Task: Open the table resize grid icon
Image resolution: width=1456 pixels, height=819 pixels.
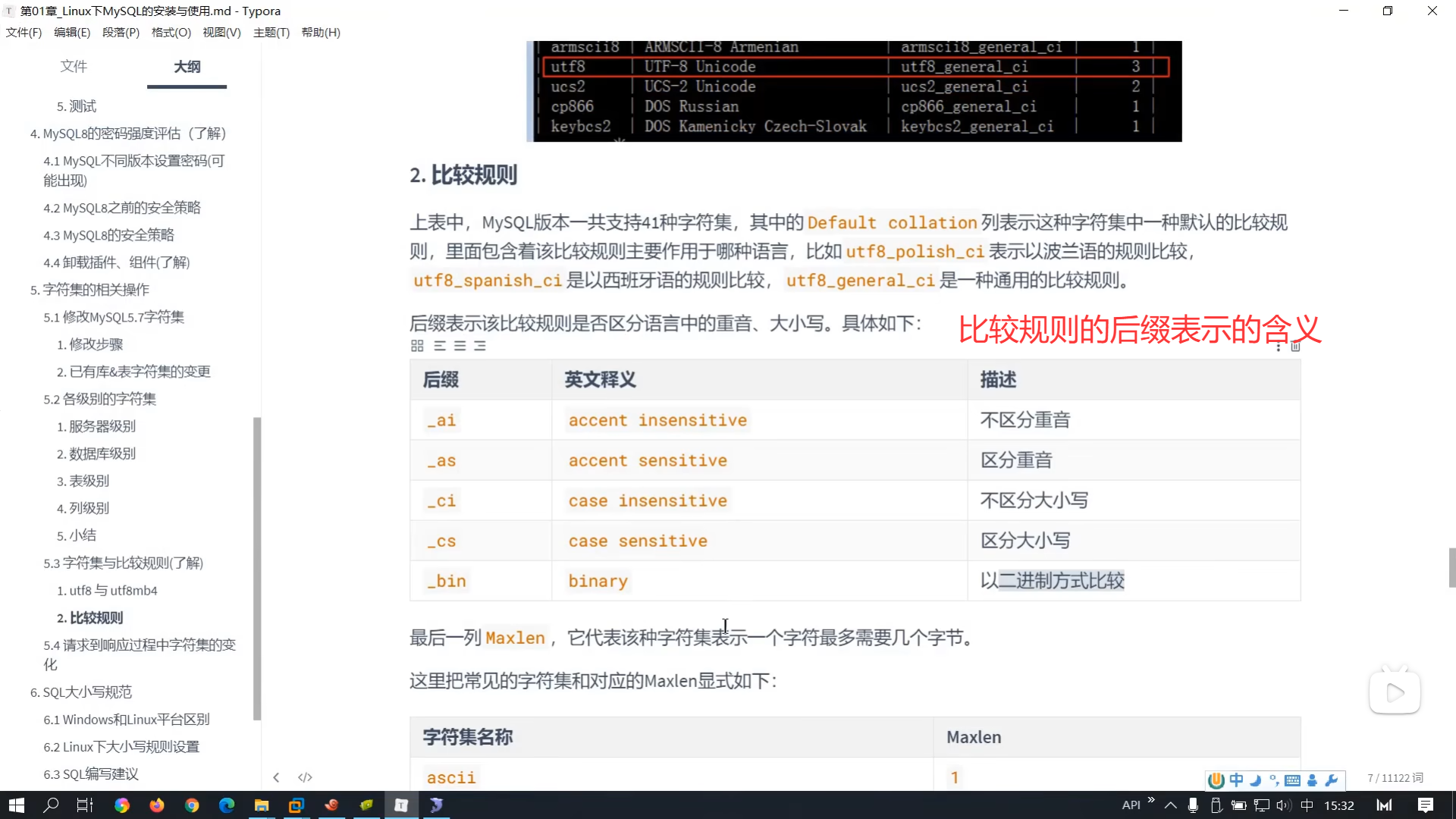Action: pos(417,346)
